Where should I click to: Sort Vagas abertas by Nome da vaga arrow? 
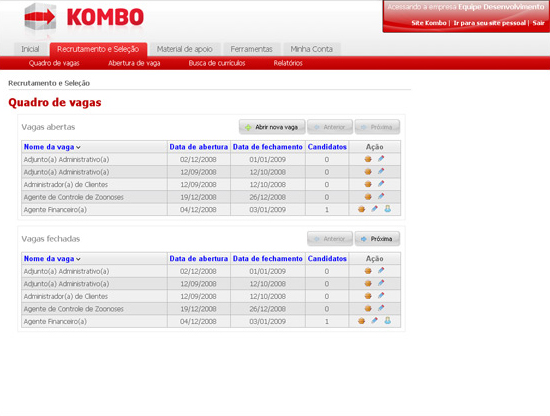pyautogui.click(x=78, y=148)
